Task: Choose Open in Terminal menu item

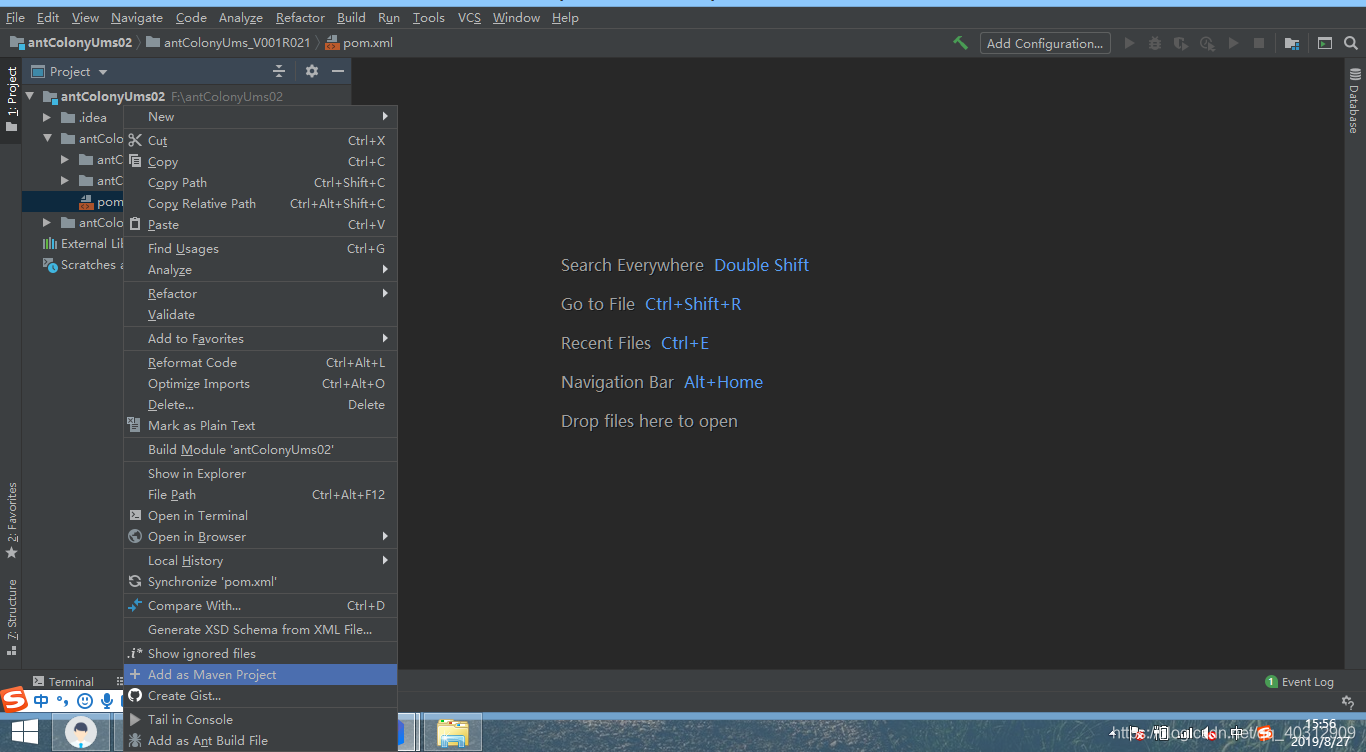Action: [260, 515]
